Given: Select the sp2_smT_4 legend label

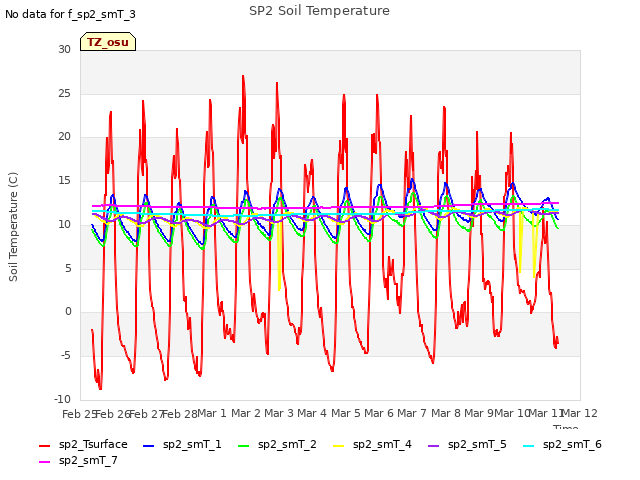Looking at the screenshot, I should point(382,444).
